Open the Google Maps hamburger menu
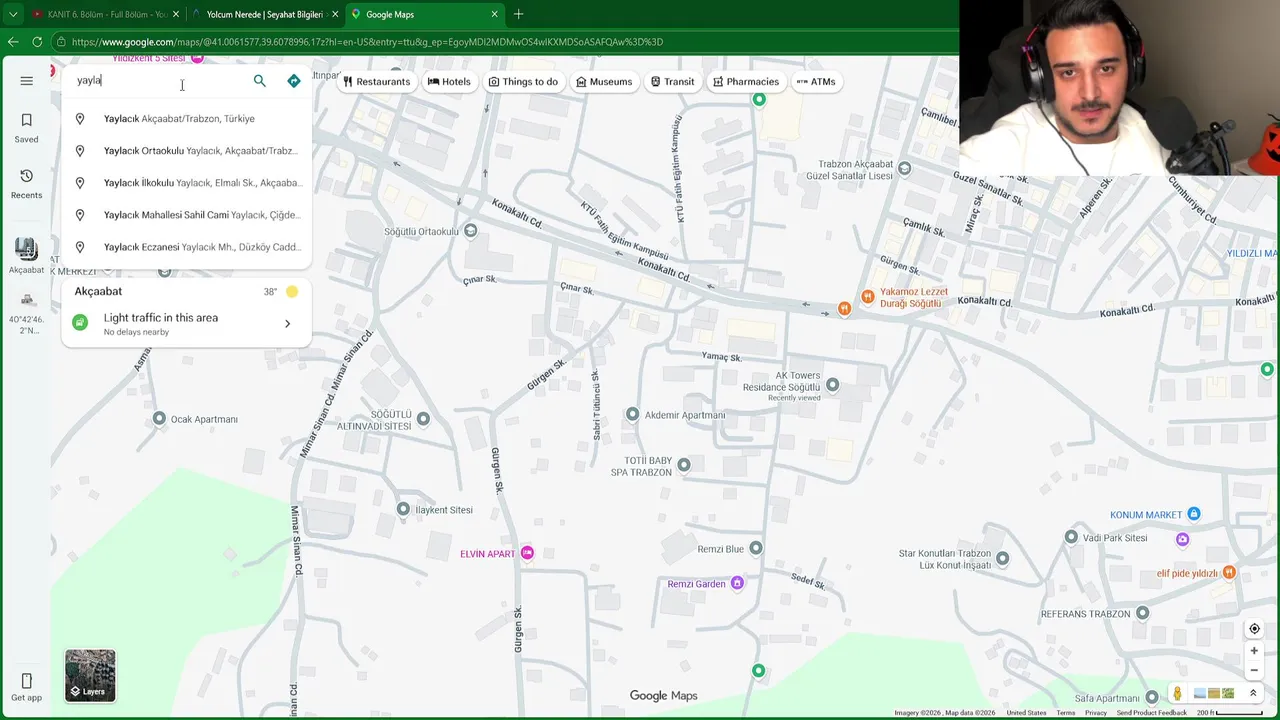Screen dimensions: 1280x720 point(27,81)
